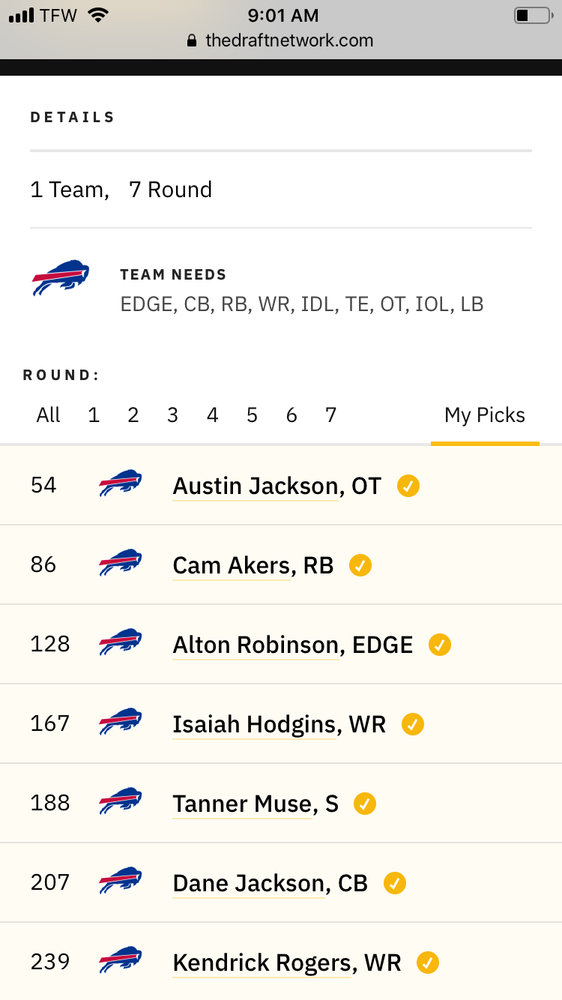
Task: Click the Bills logo beside Team Needs
Action: [61, 277]
